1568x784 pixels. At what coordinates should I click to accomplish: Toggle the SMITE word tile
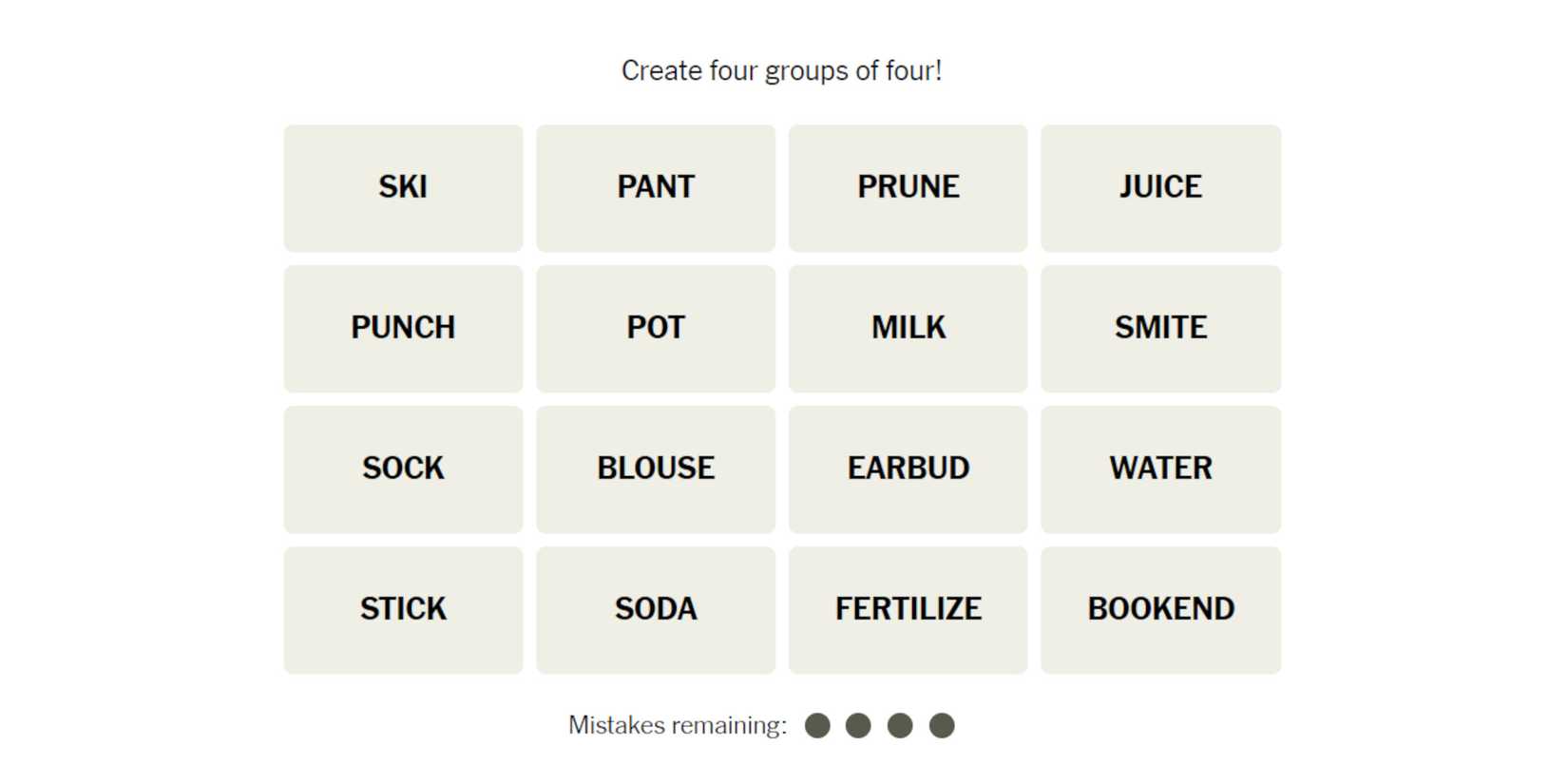pyautogui.click(x=1160, y=328)
